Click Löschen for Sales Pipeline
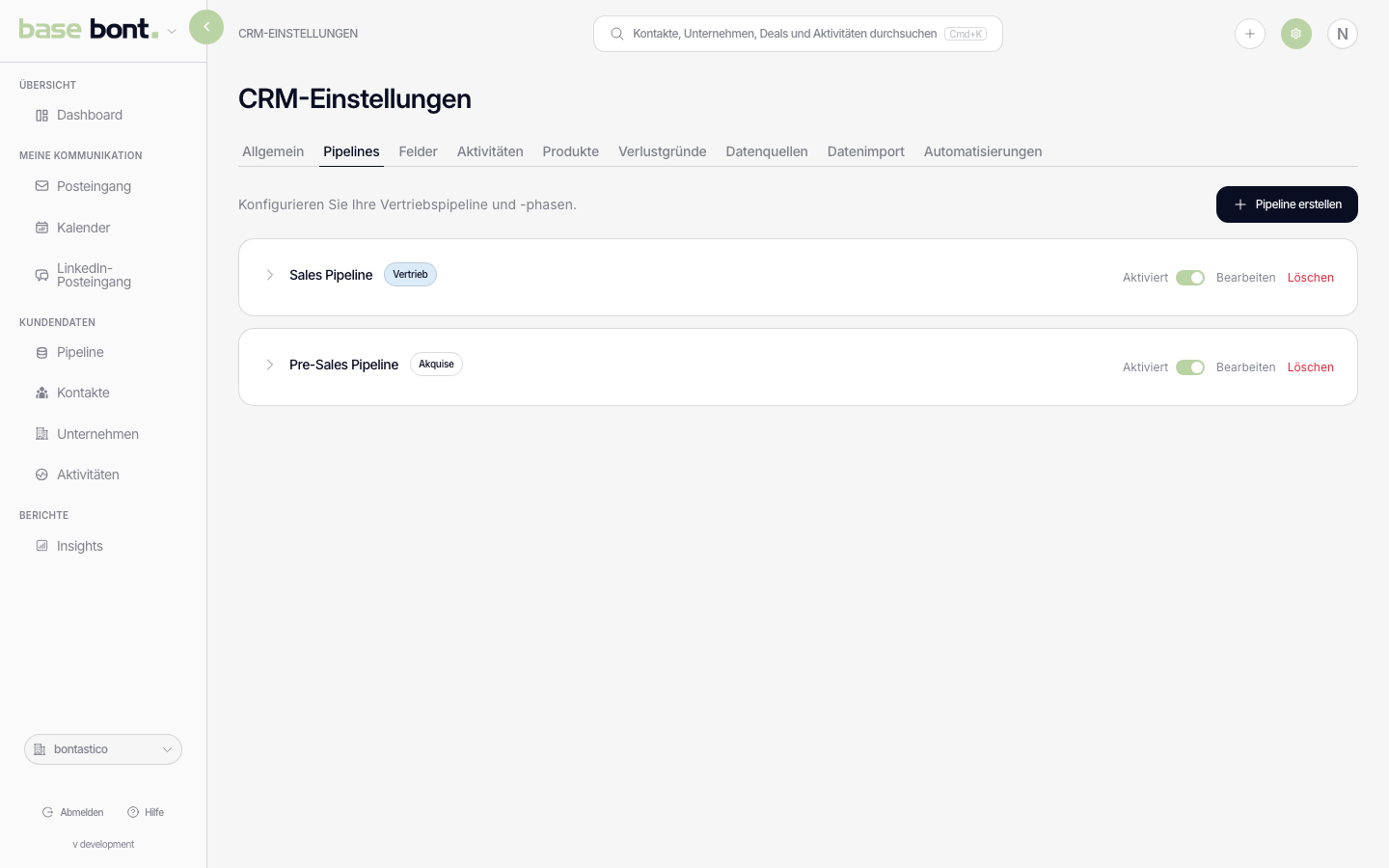The image size is (1389, 868). [x=1311, y=278]
